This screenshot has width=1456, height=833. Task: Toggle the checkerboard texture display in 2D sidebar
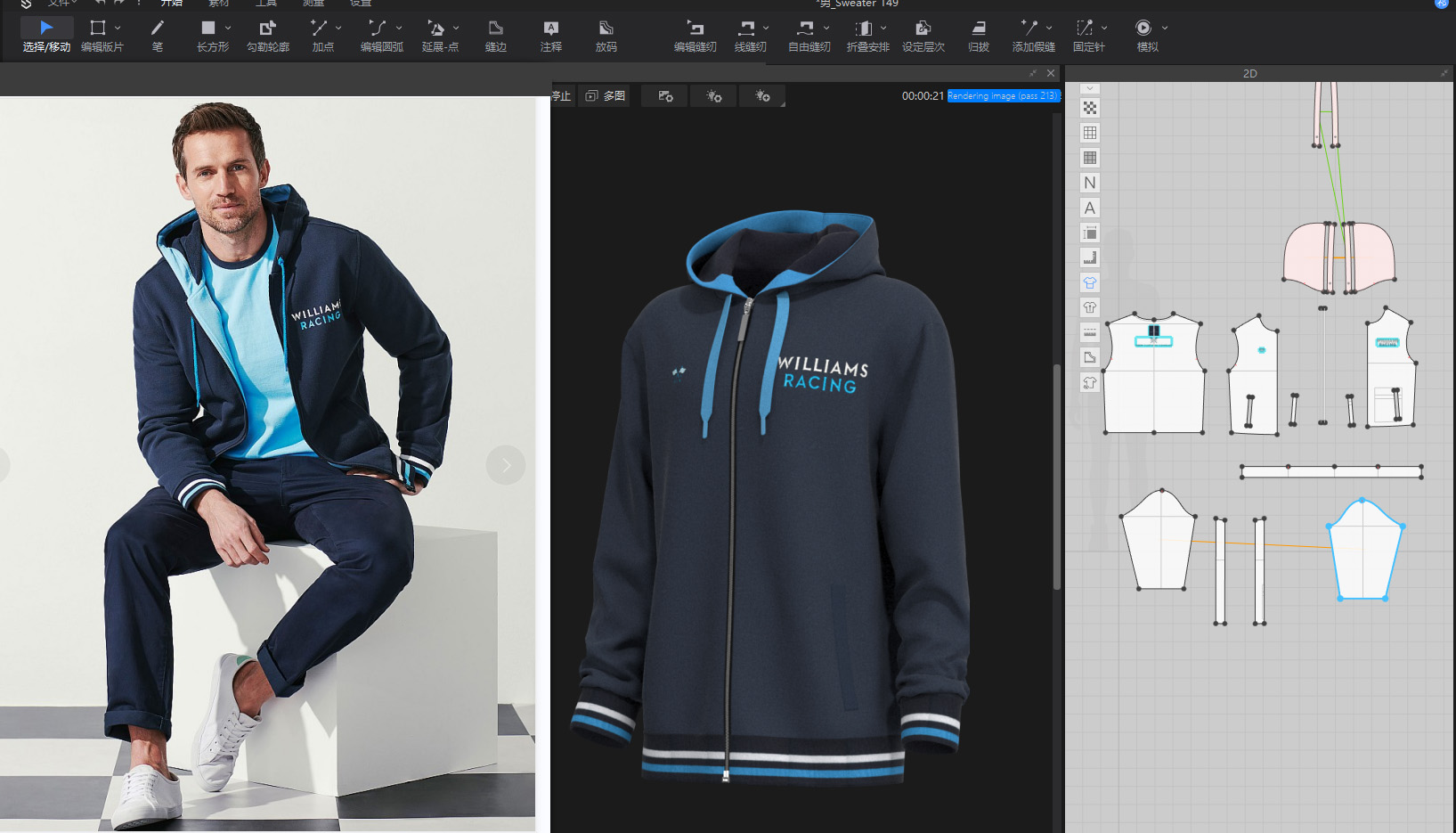(1090, 108)
